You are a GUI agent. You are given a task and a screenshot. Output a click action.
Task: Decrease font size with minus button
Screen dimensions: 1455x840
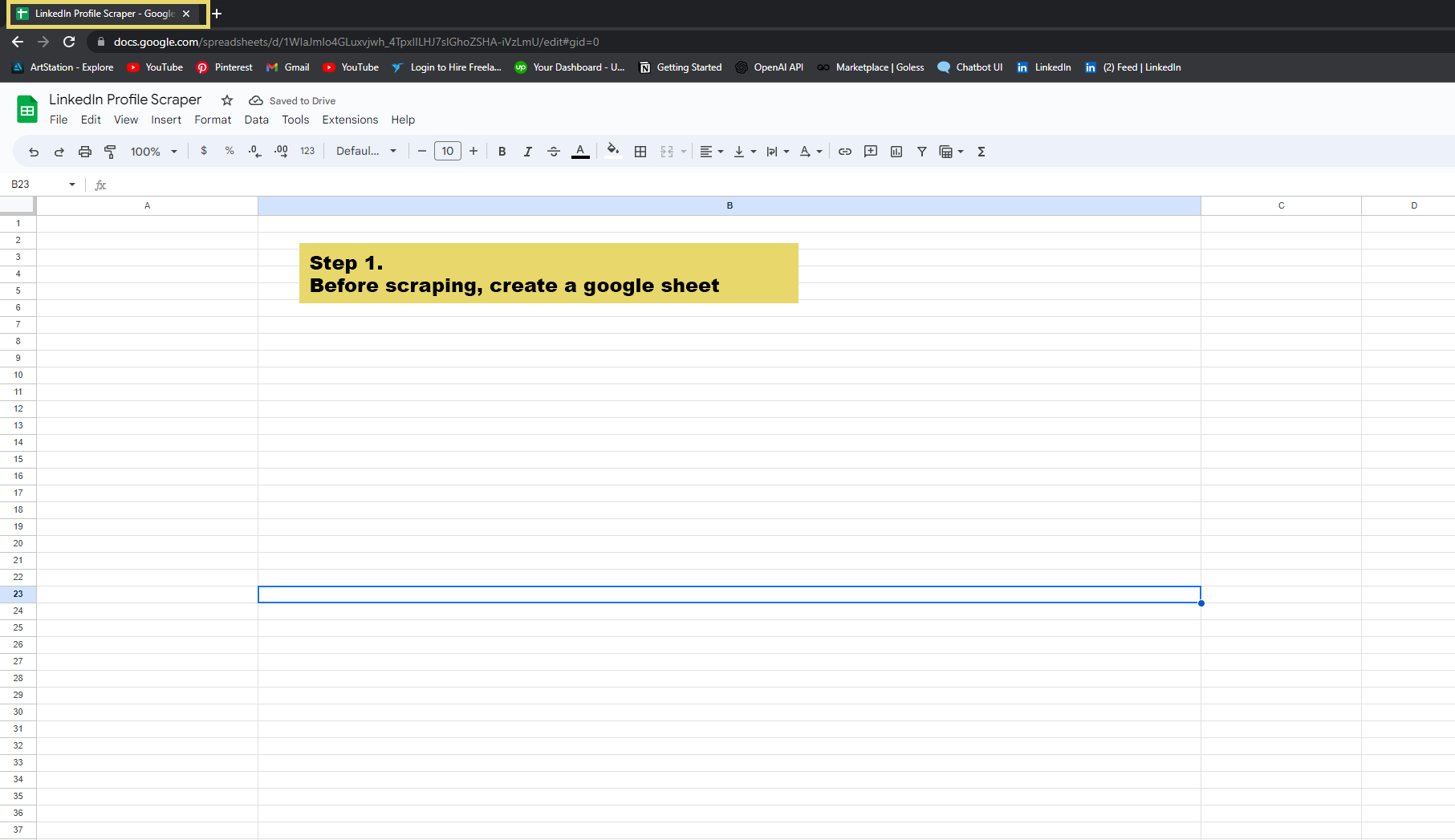coord(421,151)
